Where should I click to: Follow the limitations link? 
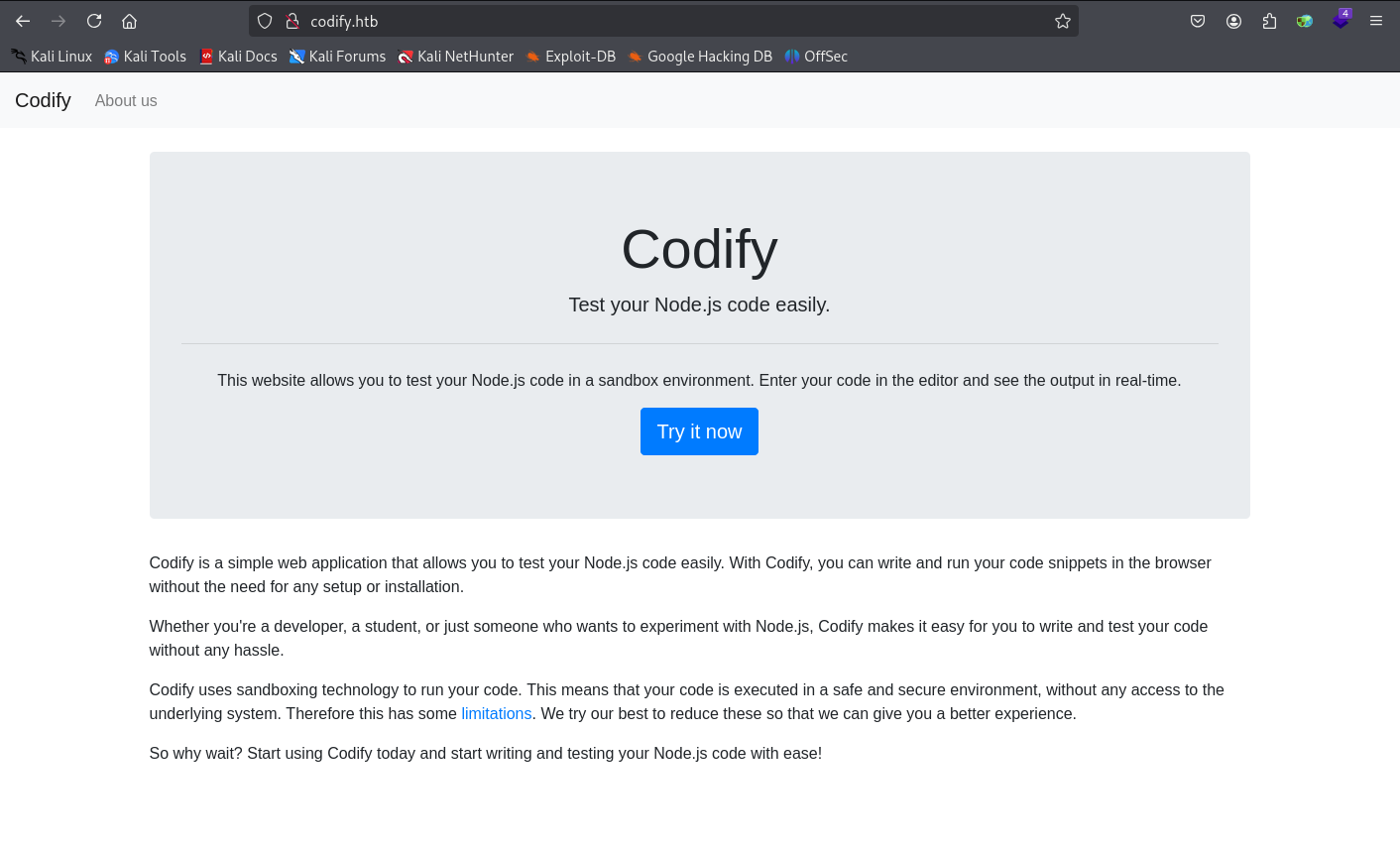497,713
